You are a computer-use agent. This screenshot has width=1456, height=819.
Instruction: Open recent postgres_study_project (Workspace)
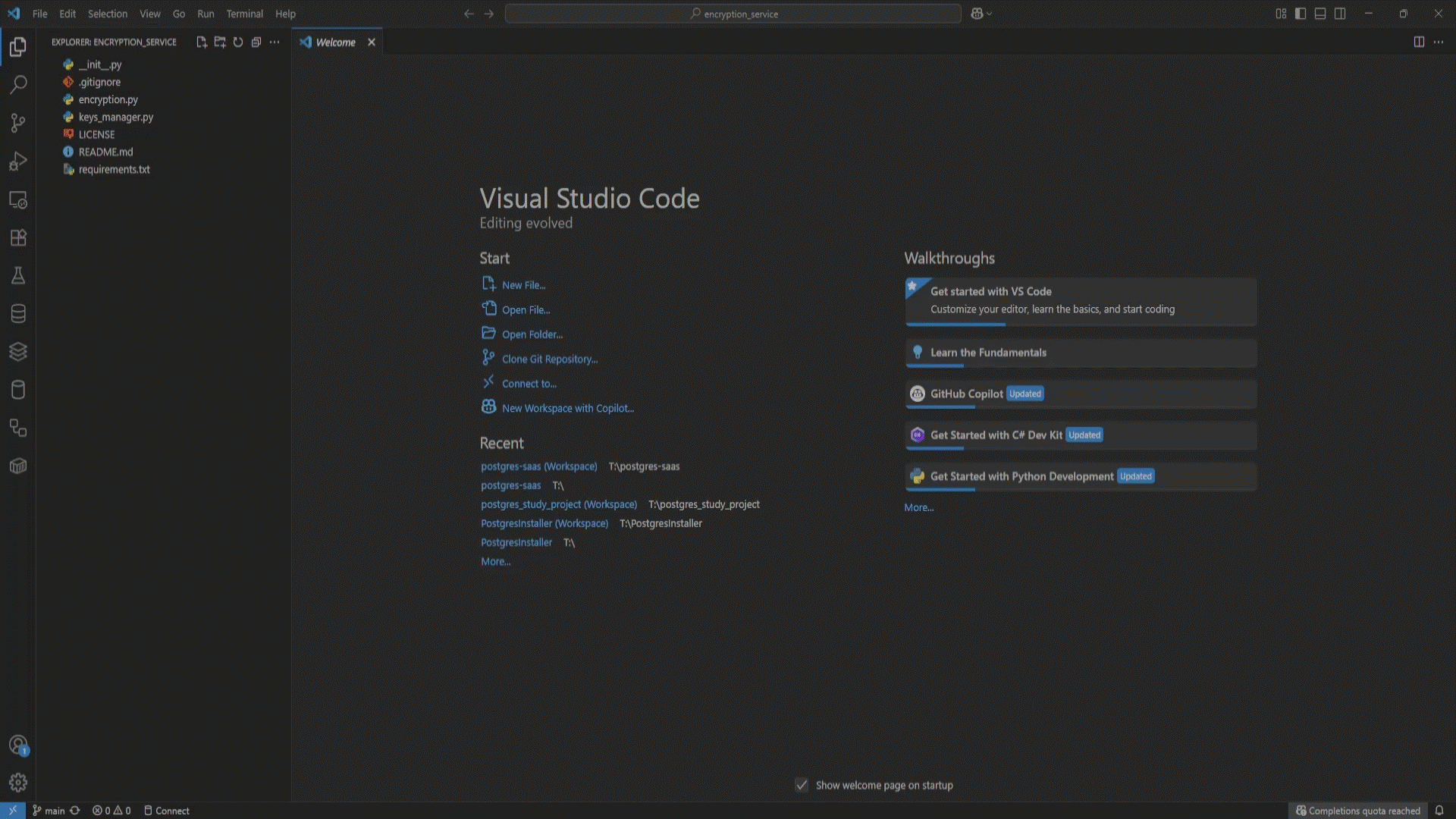(559, 504)
